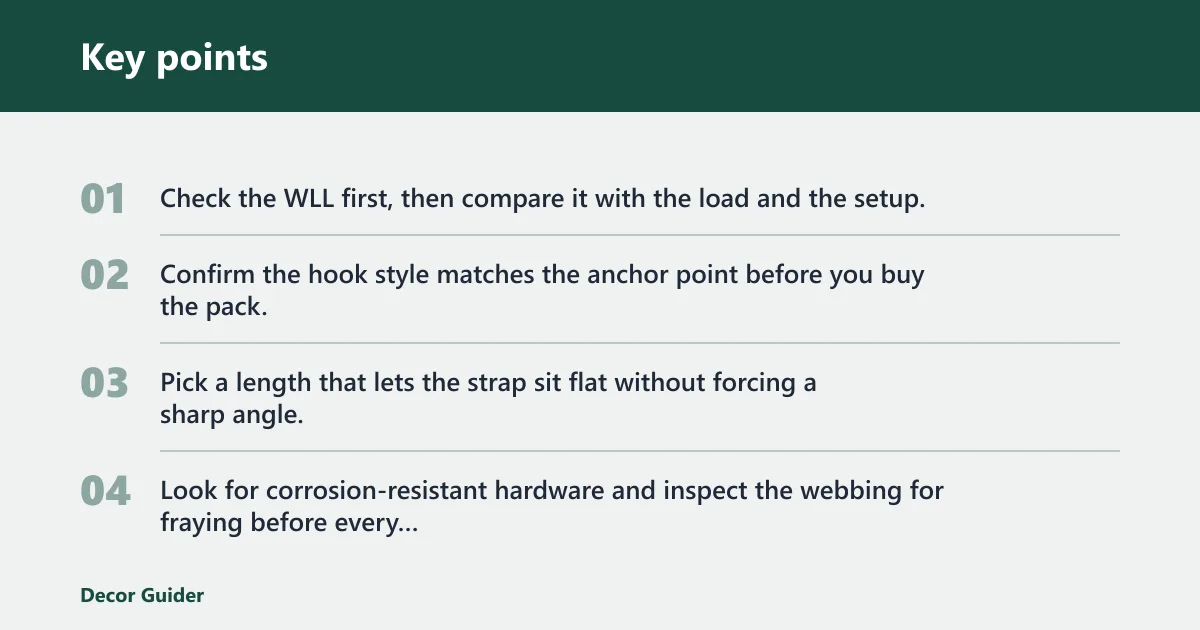1200x630 pixels.
Task: Select the number 04 marker
Action: tap(105, 491)
